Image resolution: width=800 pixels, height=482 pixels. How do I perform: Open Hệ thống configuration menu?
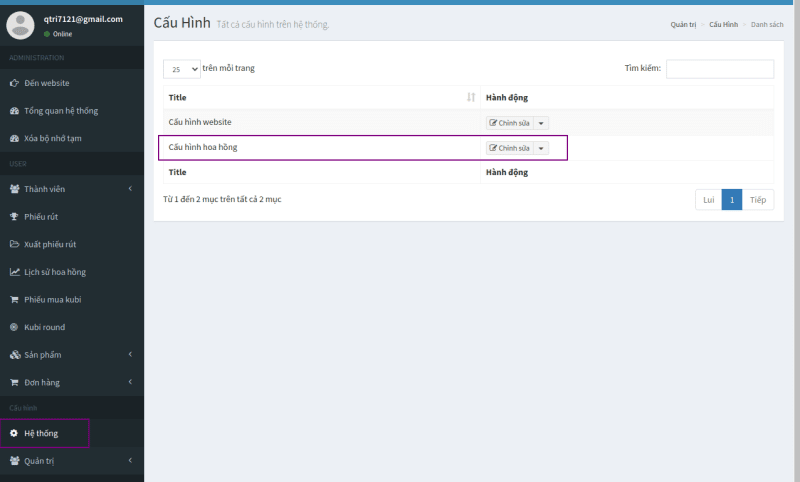pyautogui.click(x=72, y=433)
